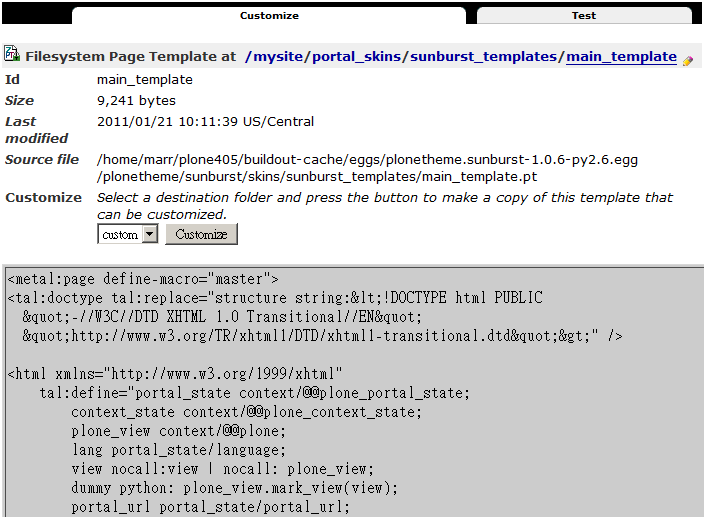Click the pencil edit icon beside main_template
704x517 pixels.
[687, 61]
